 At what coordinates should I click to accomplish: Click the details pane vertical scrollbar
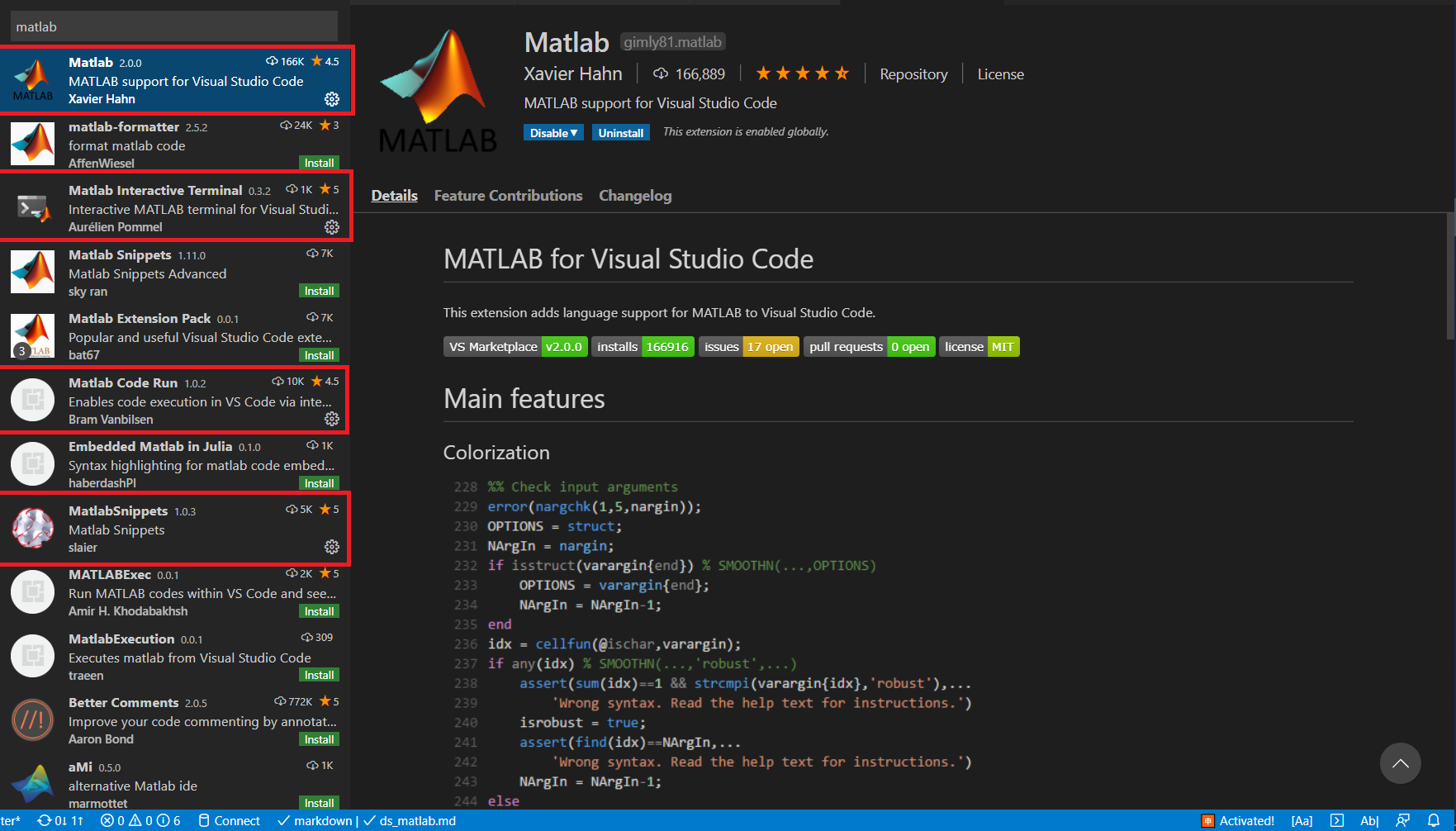(1450, 276)
